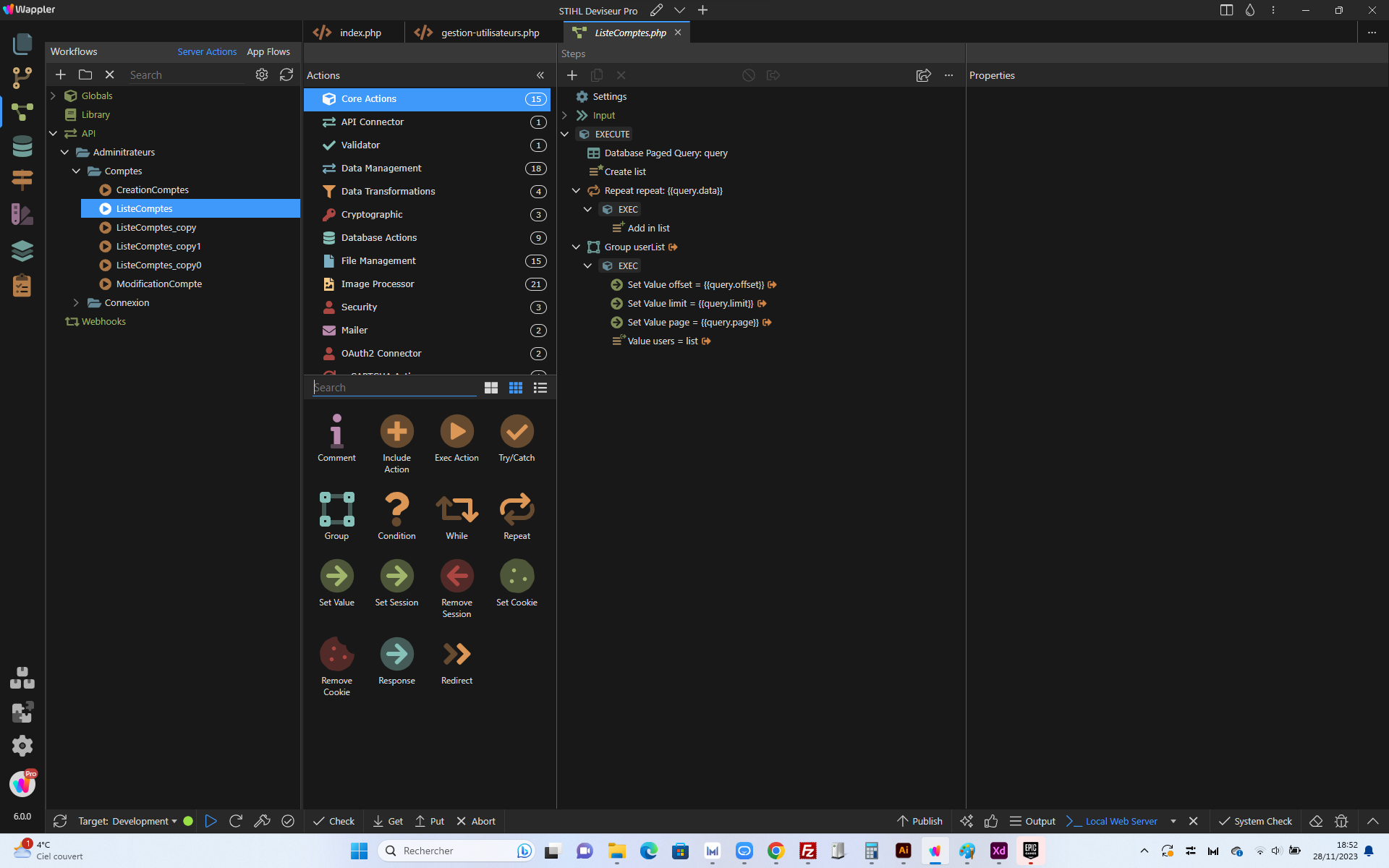Open the gestion-utilisateurs.php tab
The width and height of the screenshot is (1389, 868).
click(478, 33)
